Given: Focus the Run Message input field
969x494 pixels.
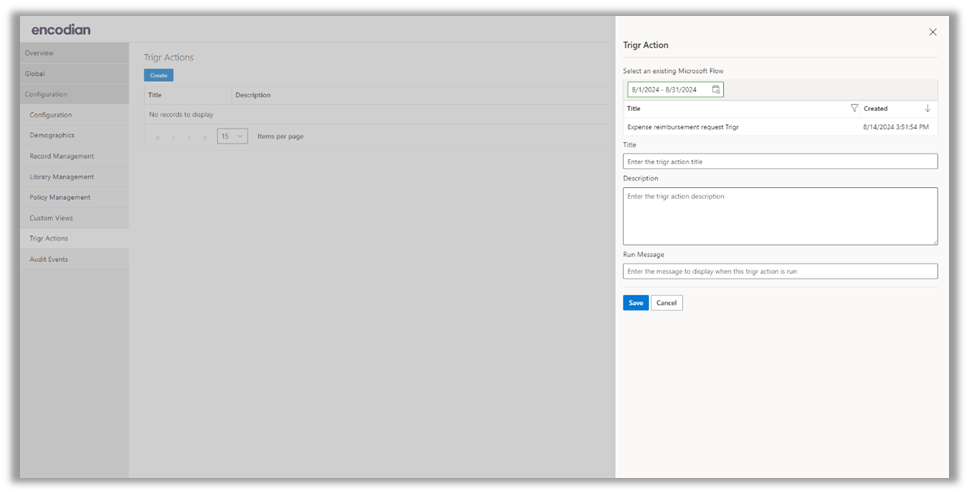Looking at the screenshot, I should [x=780, y=271].
